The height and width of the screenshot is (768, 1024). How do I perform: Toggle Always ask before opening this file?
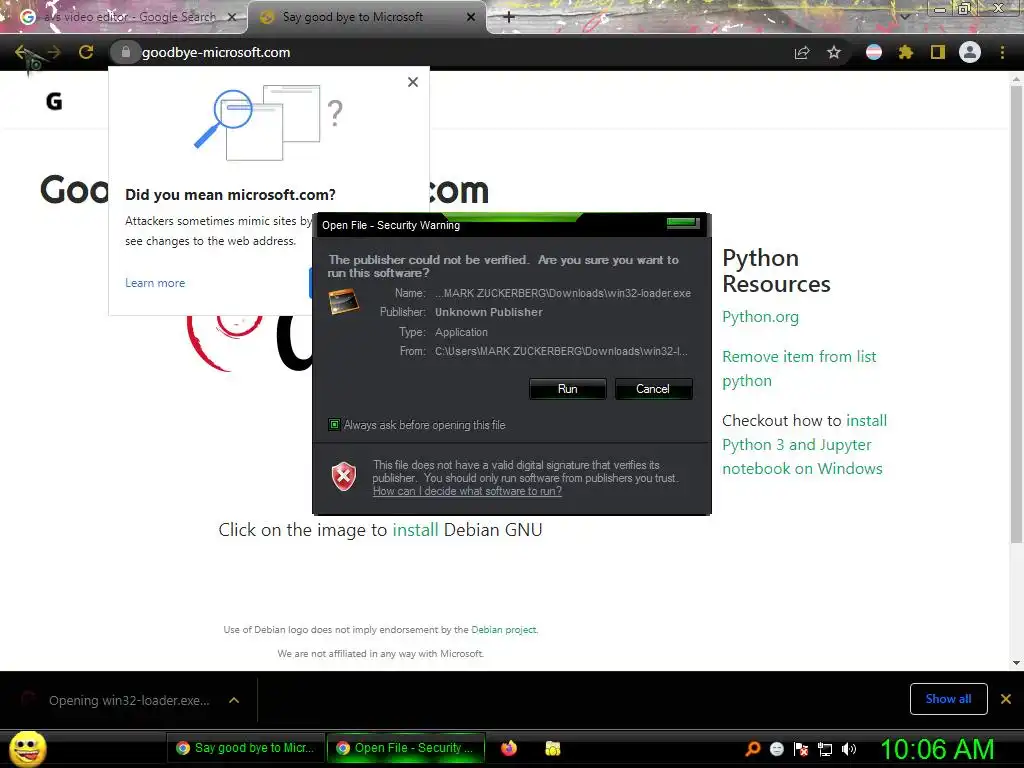pos(334,424)
